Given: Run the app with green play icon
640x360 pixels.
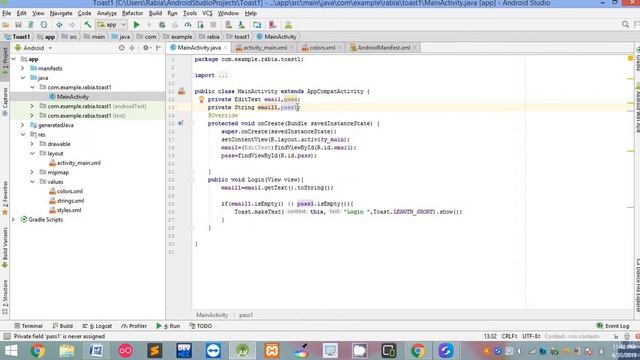Looking at the screenshot, I should [137, 25].
